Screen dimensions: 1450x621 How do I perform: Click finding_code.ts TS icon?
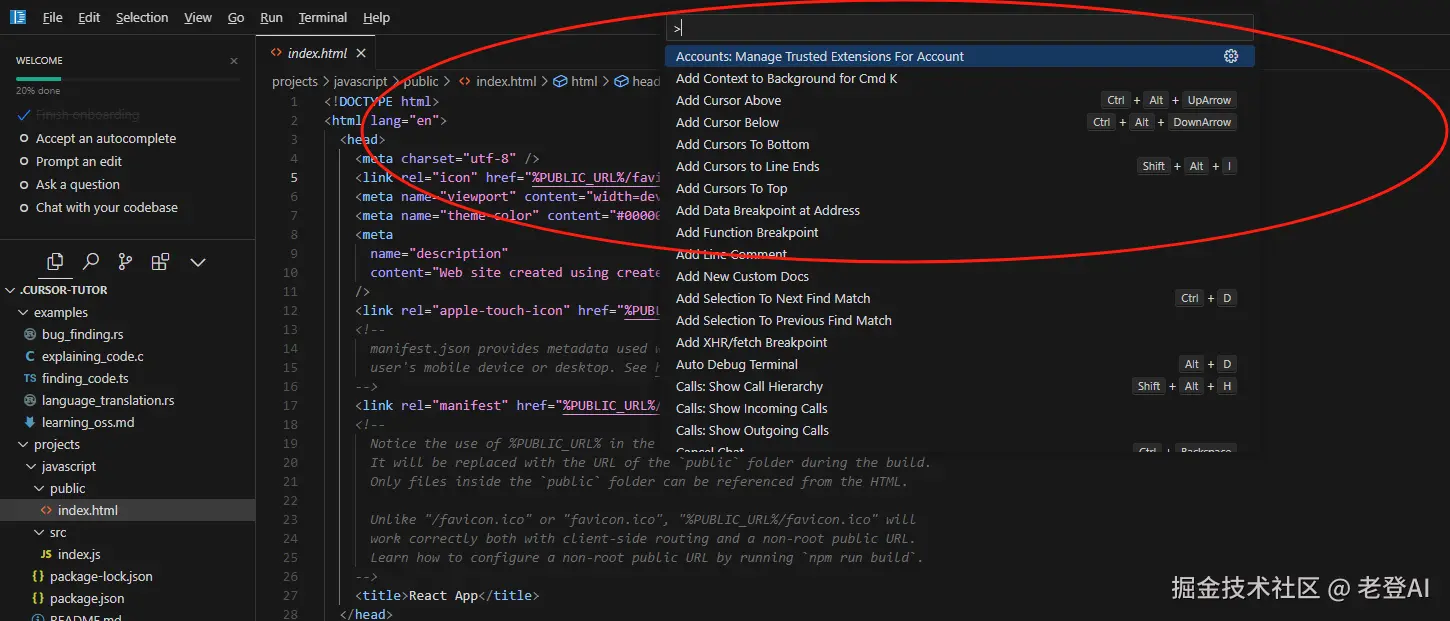(30, 378)
